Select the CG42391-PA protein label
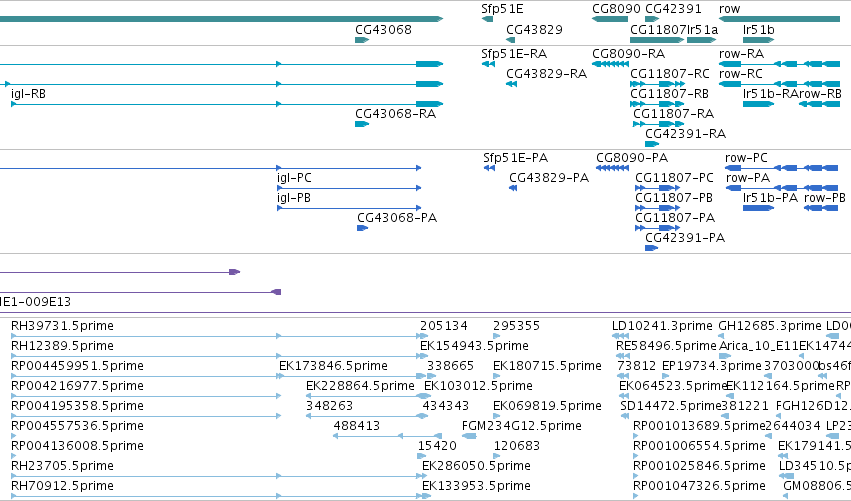The width and height of the screenshot is (851, 501). pyautogui.click(x=685, y=238)
